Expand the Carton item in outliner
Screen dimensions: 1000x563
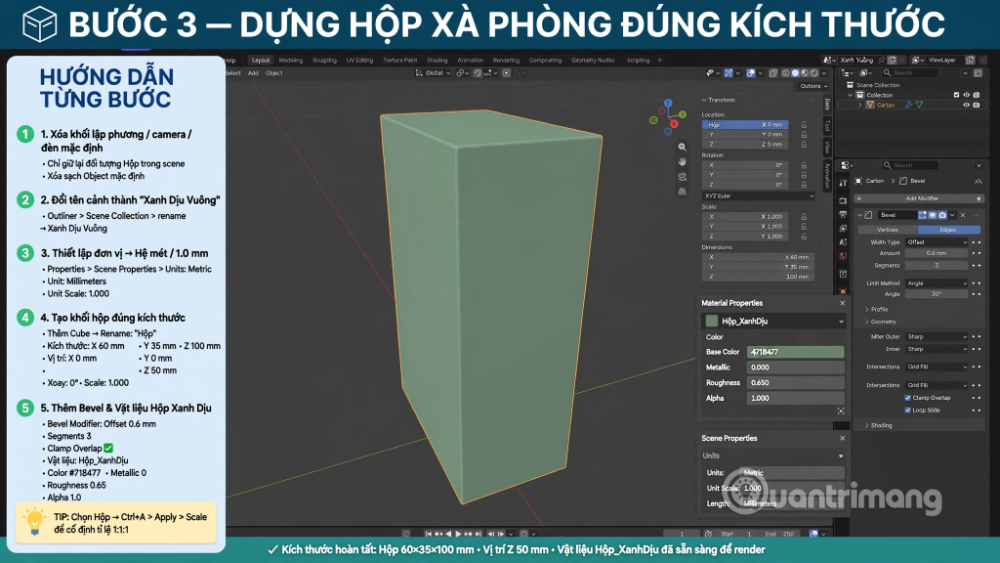click(860, 105)
